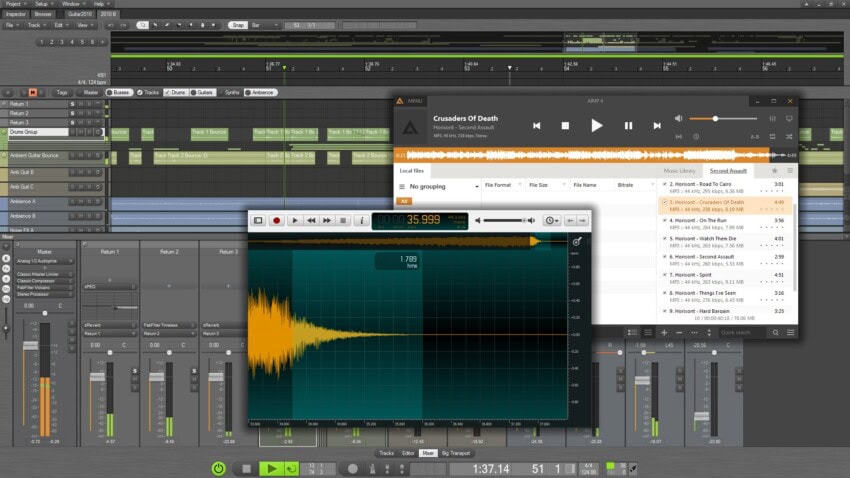Toggle checkbox for Horisont - On The Run
The image size is (850, 478).
coord(665,220)
